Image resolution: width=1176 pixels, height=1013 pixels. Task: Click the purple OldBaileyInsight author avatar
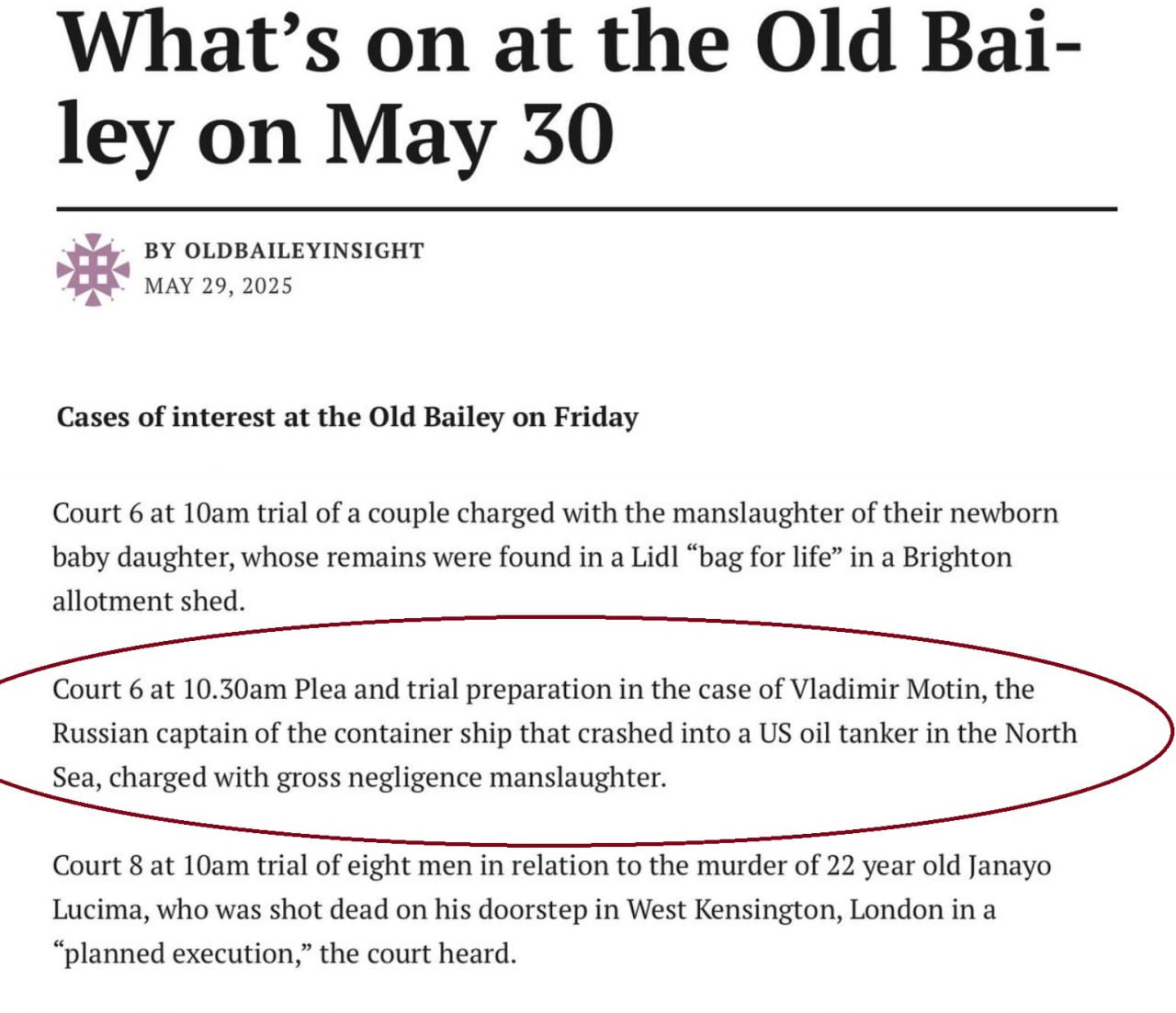coord(93,269)
